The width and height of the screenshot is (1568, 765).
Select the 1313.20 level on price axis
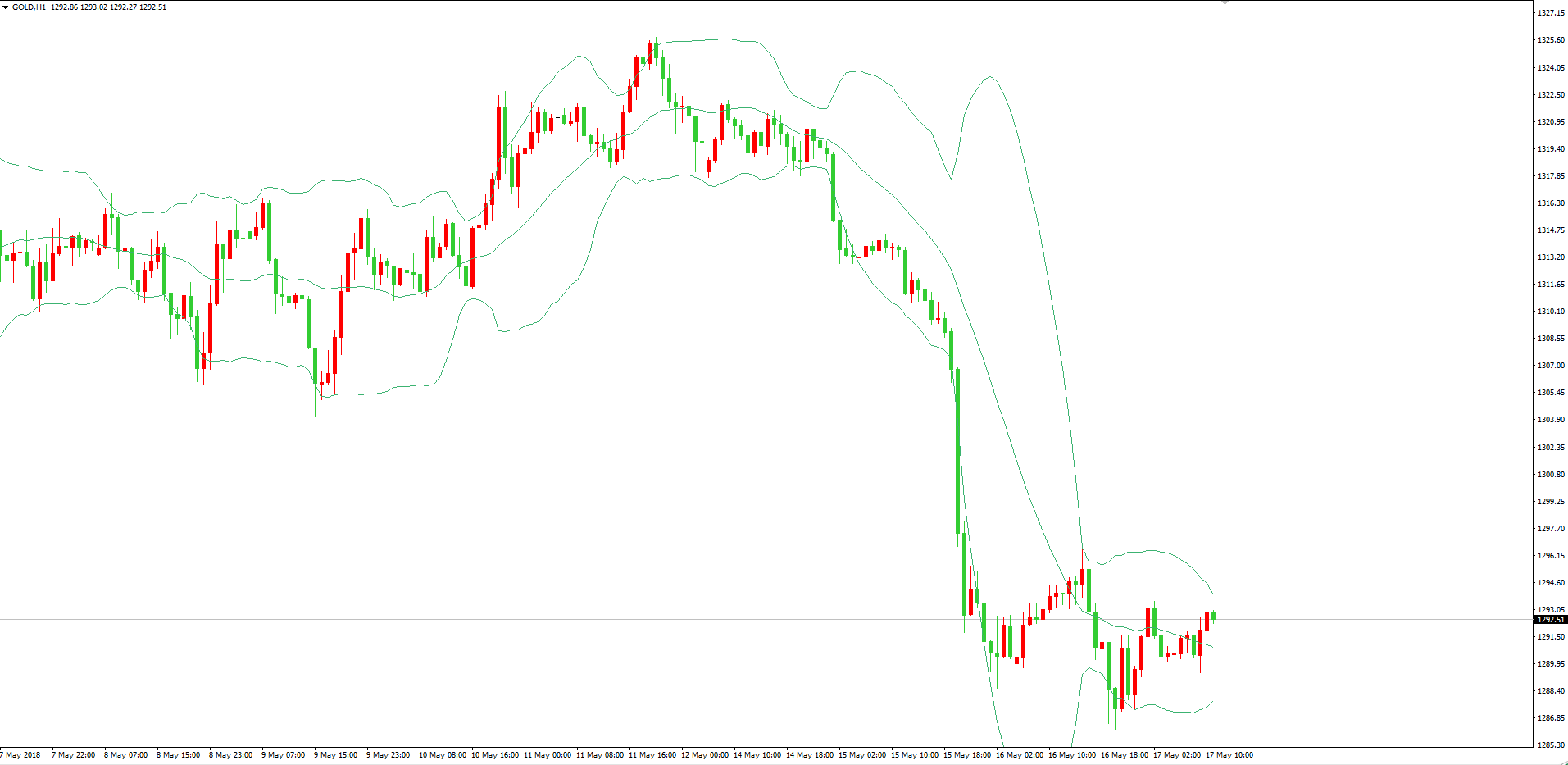point(1551,257)
